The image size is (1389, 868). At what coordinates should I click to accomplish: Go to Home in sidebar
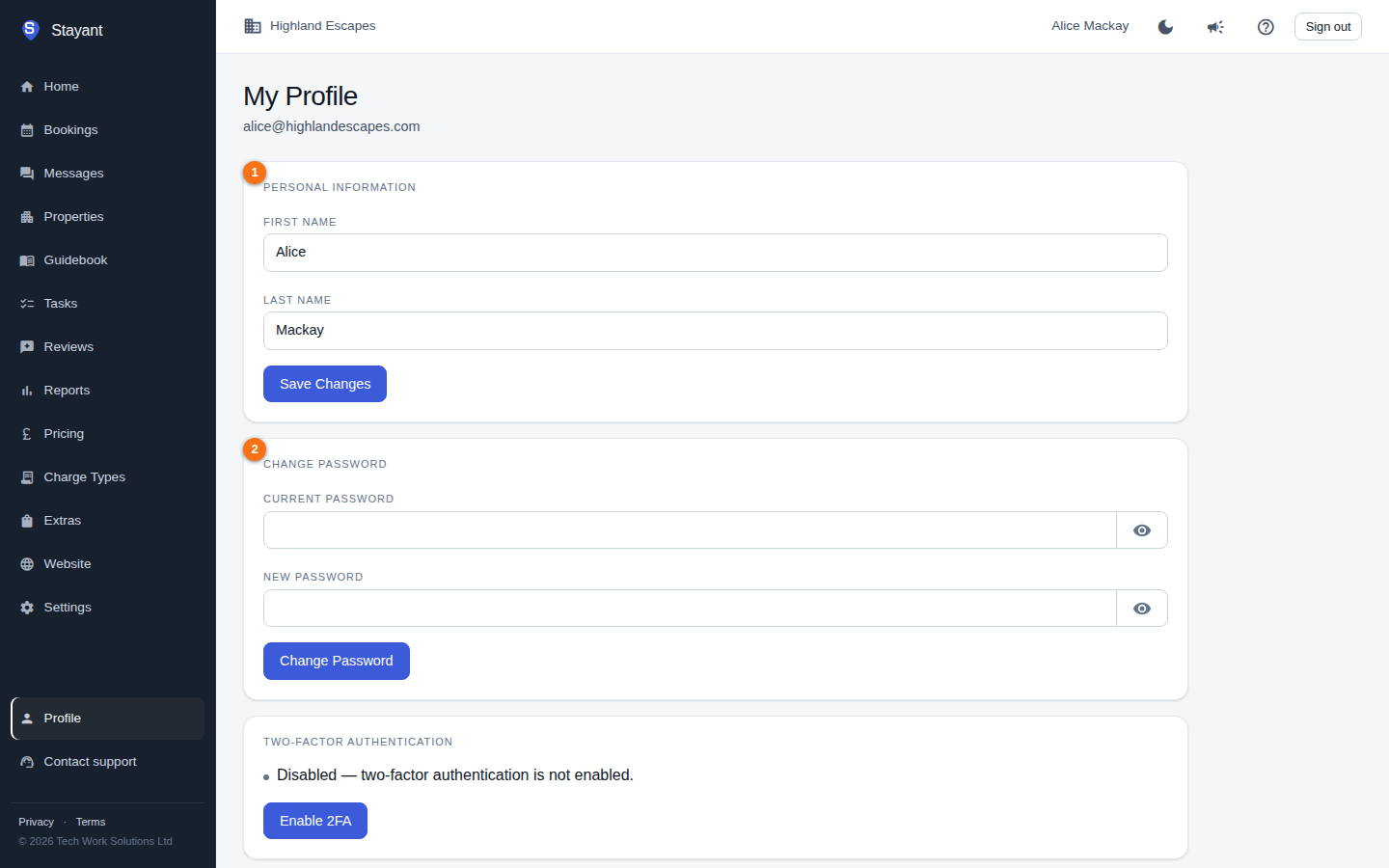(108, 87)
